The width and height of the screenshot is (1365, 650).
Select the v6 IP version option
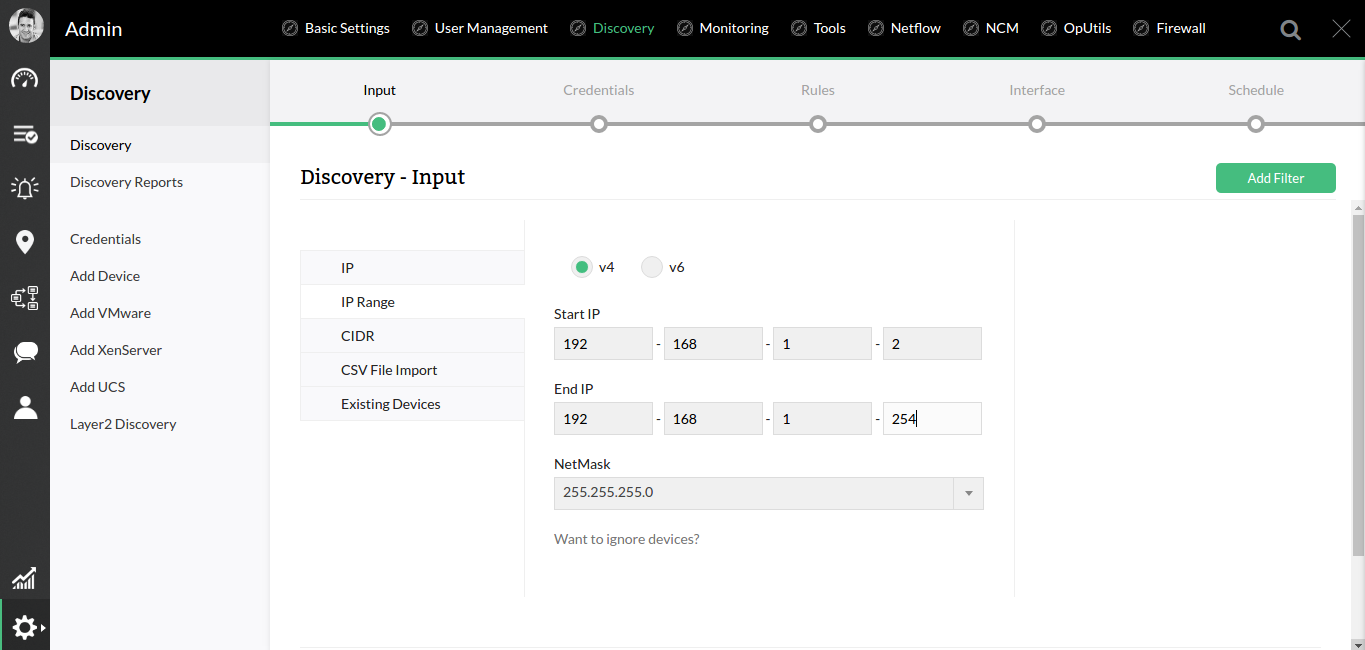click(x=652, y=267)
